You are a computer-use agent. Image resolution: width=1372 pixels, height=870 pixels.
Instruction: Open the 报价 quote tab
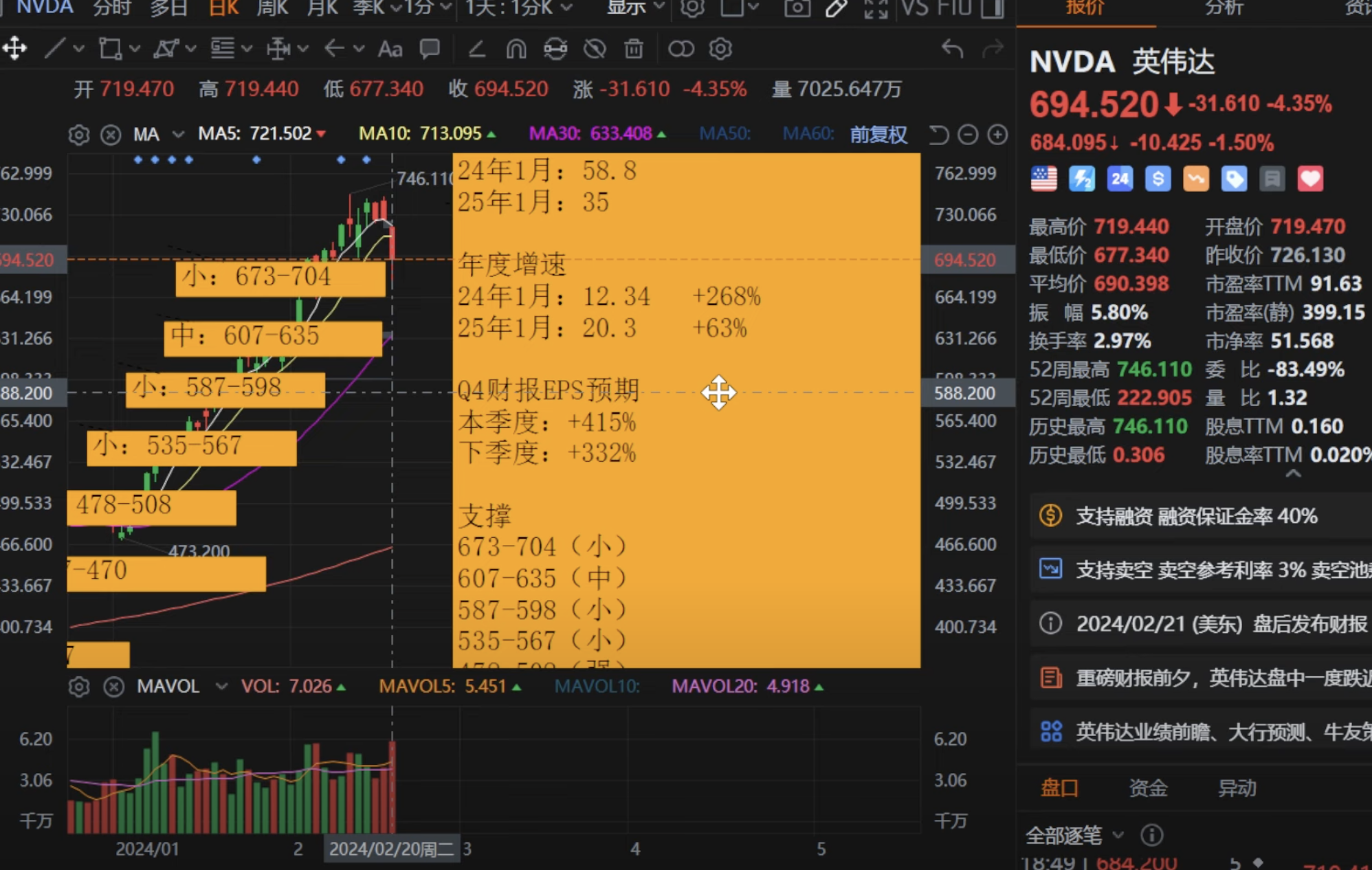click(x=1085, y=8)
